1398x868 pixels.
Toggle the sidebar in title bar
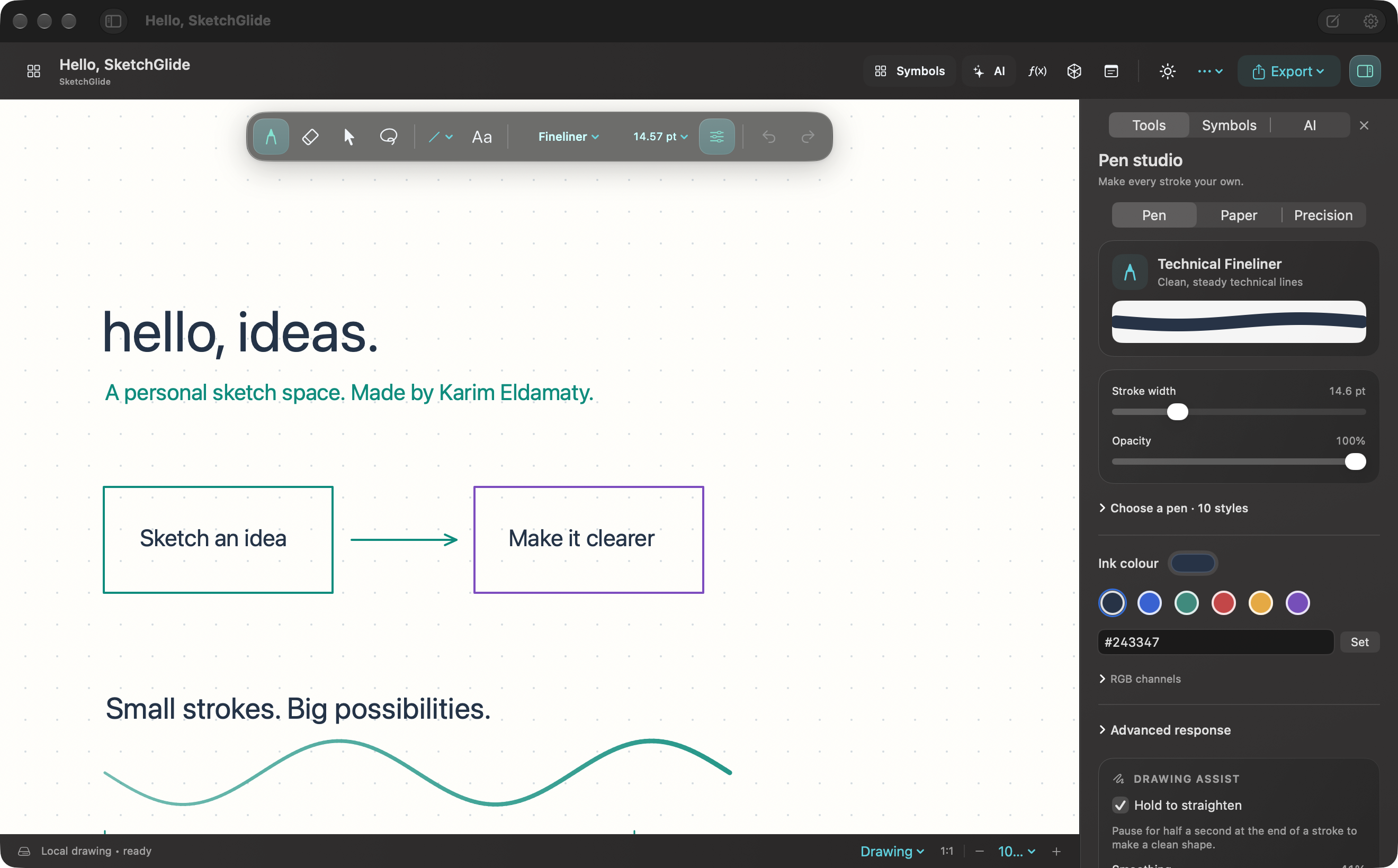(x=113, y=21)
